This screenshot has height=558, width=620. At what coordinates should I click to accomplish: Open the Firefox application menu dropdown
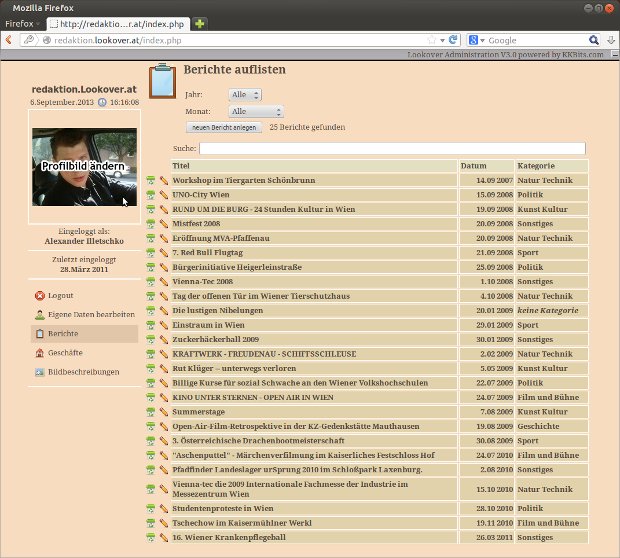(x=22, y=24)
